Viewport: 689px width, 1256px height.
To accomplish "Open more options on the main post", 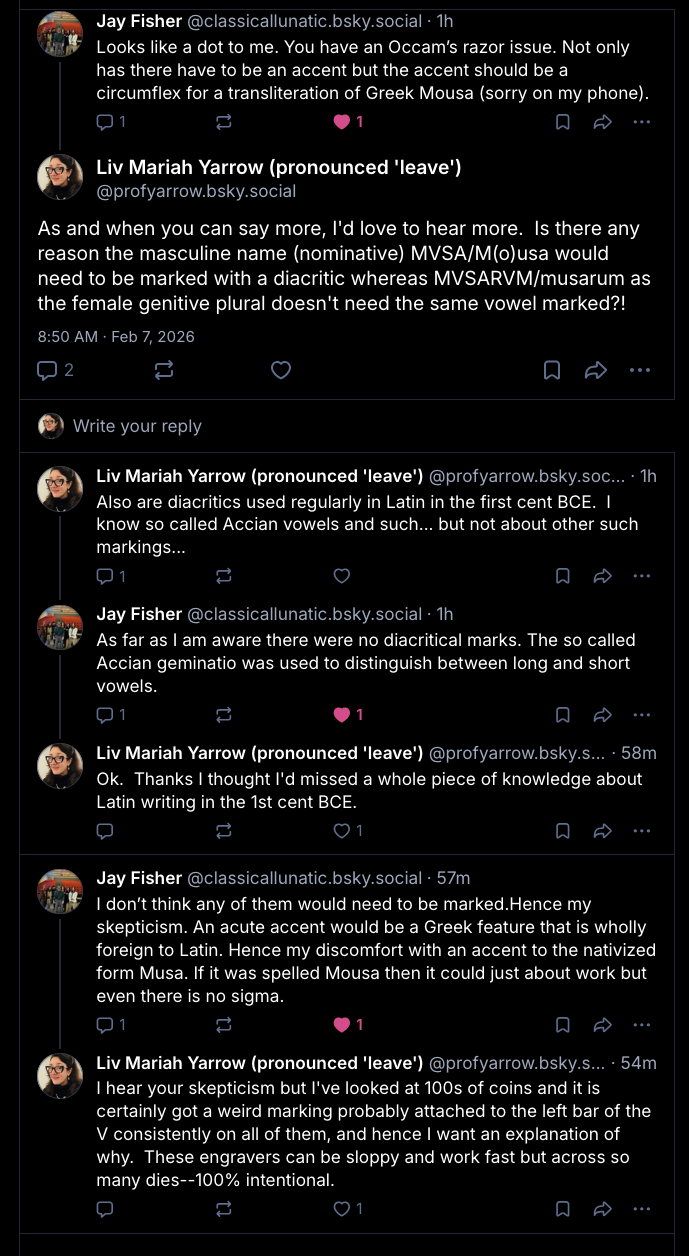I will pyautogui.click(x=640, y=370).
